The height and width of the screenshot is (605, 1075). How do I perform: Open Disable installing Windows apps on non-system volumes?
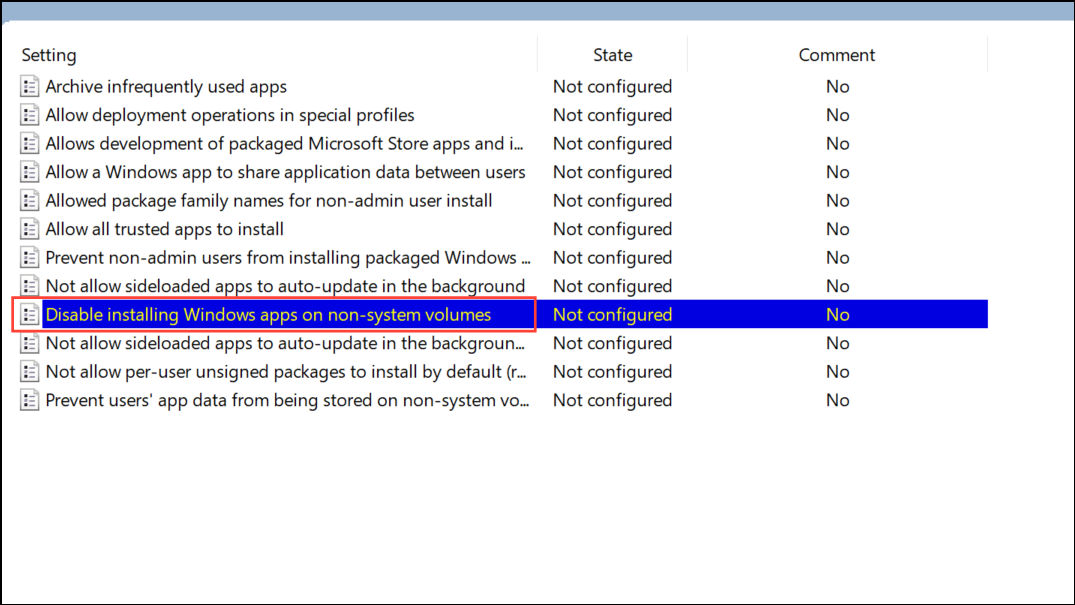[268, 315]
